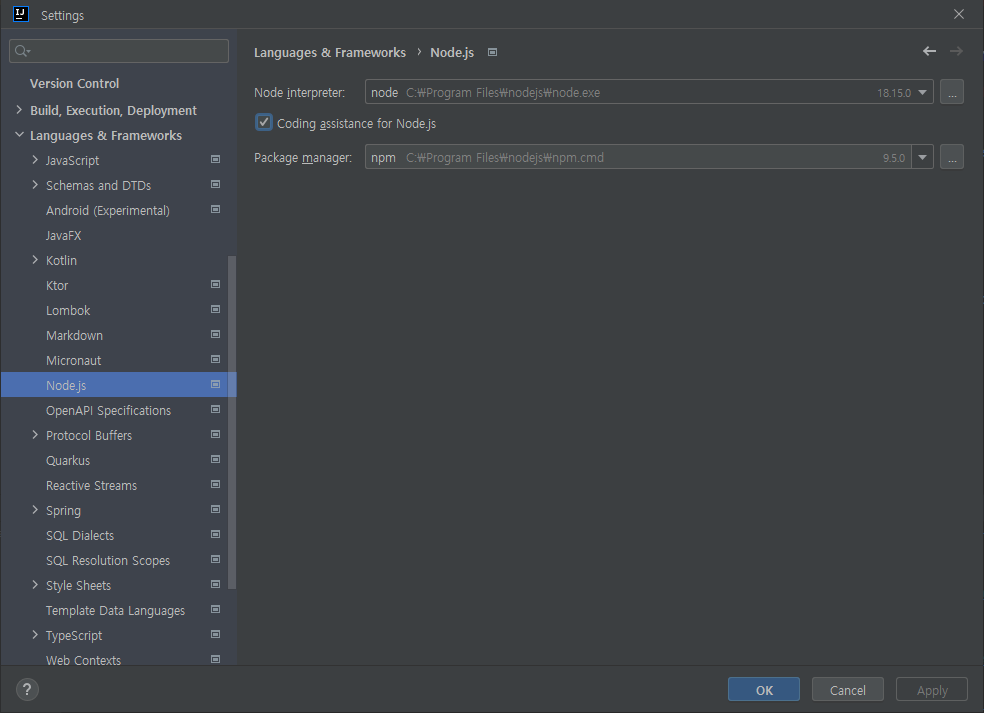Click the project icon beside Micronaut
This screenshot has height=713, width=984.
(215, 360)
